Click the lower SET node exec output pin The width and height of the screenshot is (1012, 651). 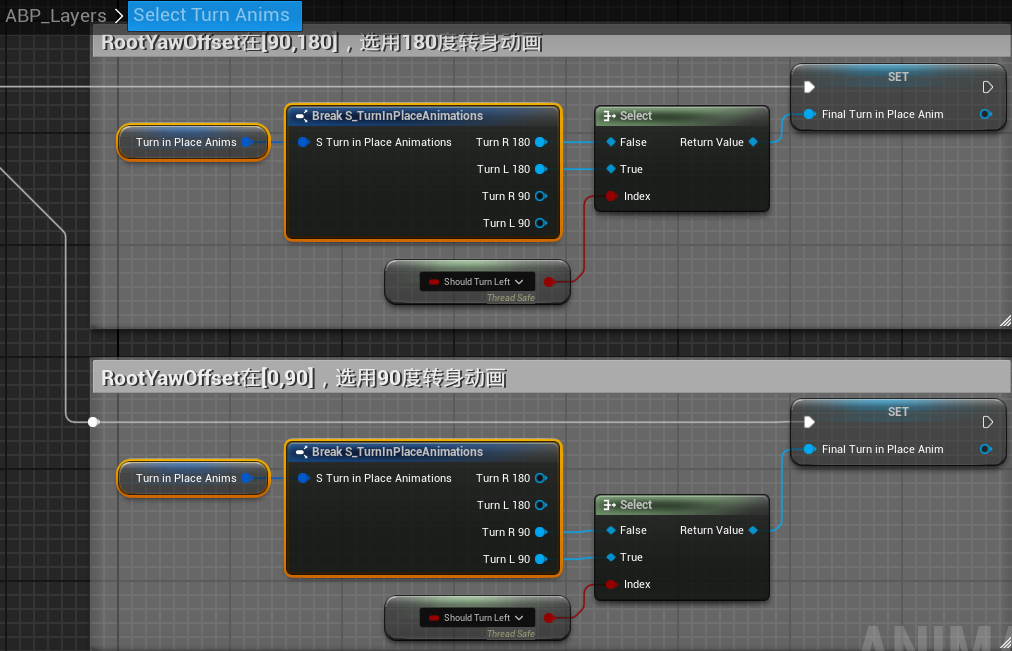(987, 422)
